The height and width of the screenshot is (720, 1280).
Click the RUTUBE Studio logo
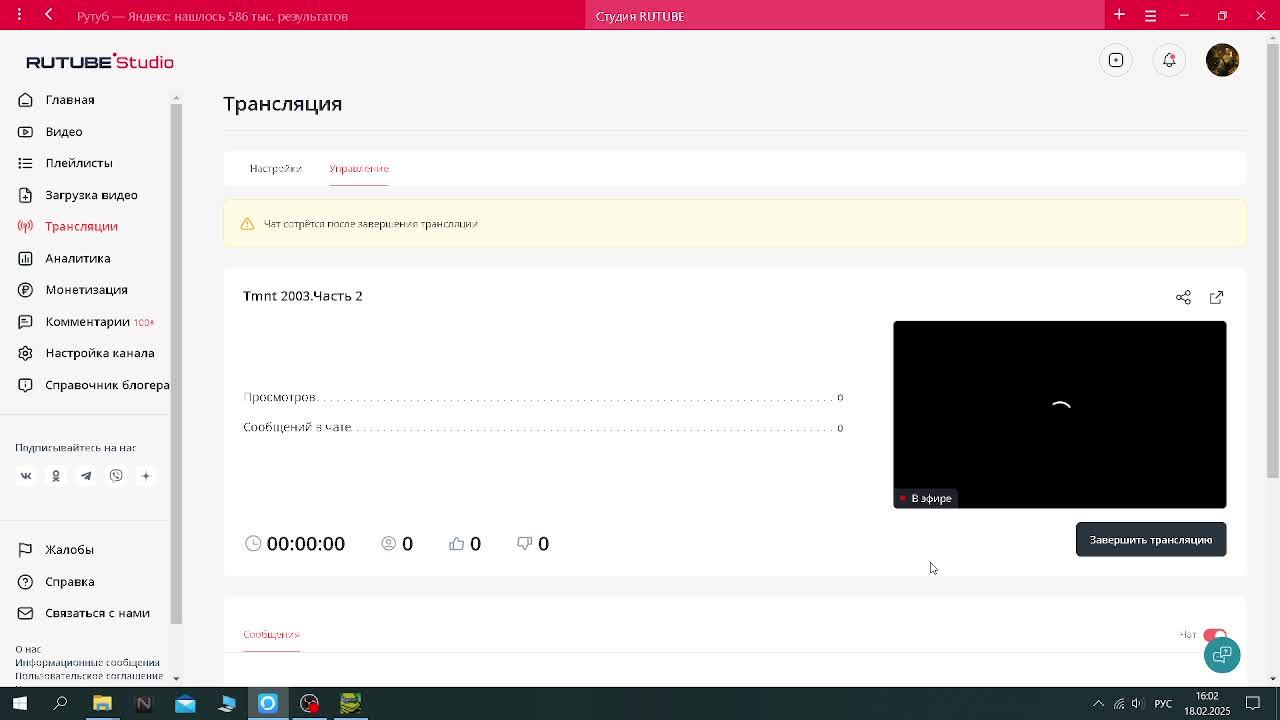(100, 62)
